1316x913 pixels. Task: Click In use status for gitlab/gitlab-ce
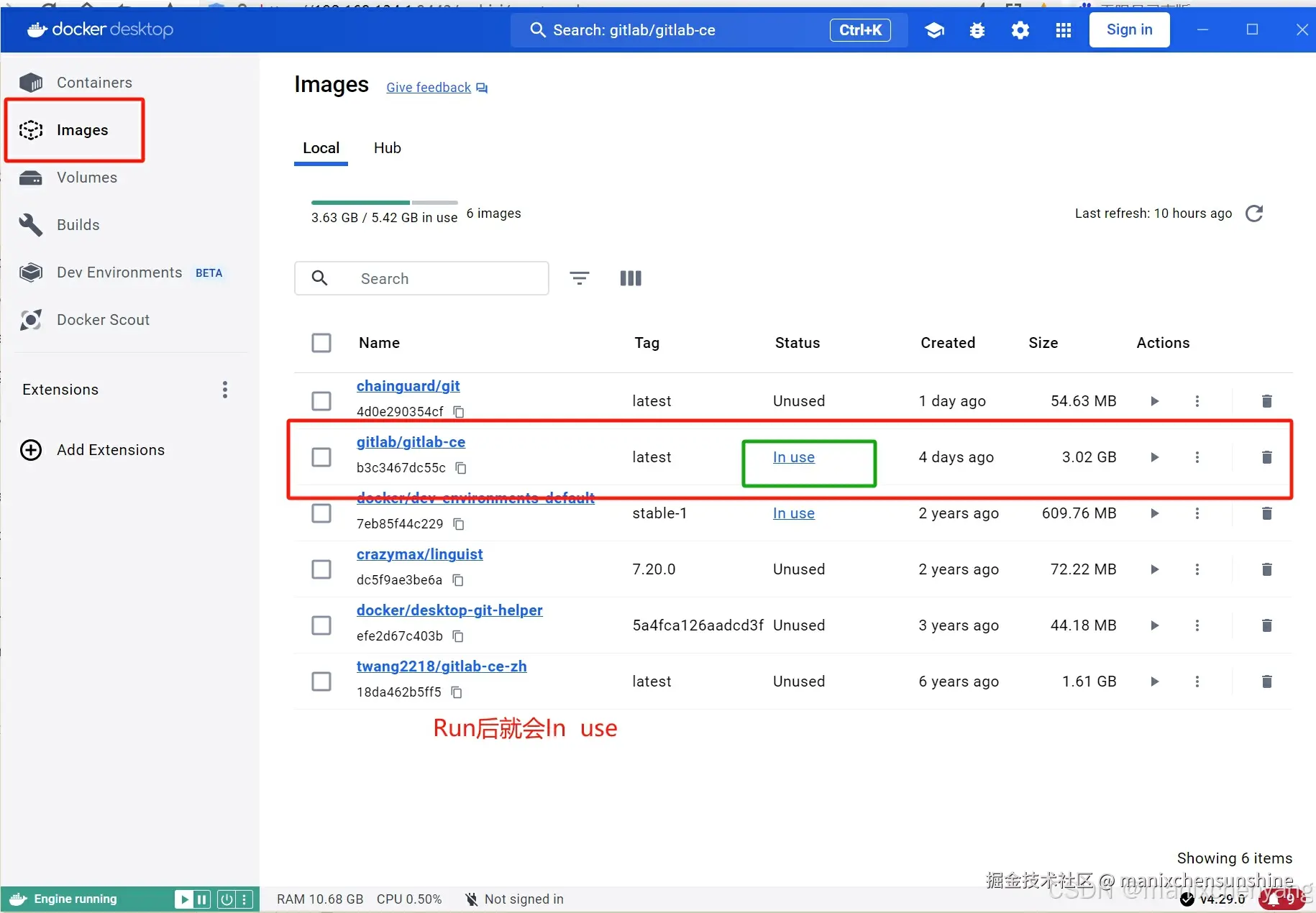[793, 457]
